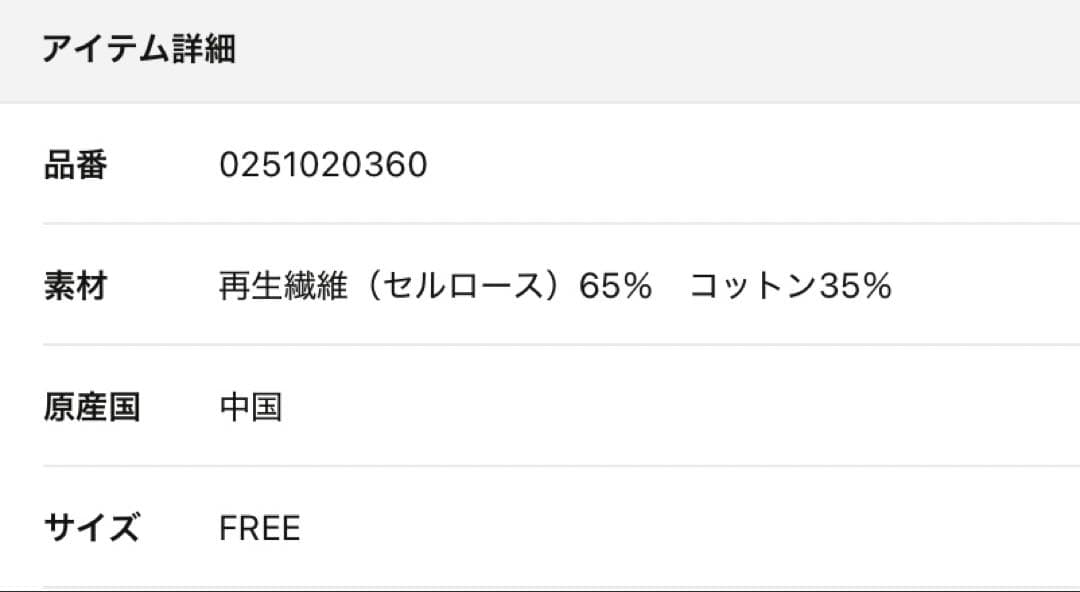Click the divider line below サイズ row
This screenshot has width=1080, height=592.
click(560, 587)
